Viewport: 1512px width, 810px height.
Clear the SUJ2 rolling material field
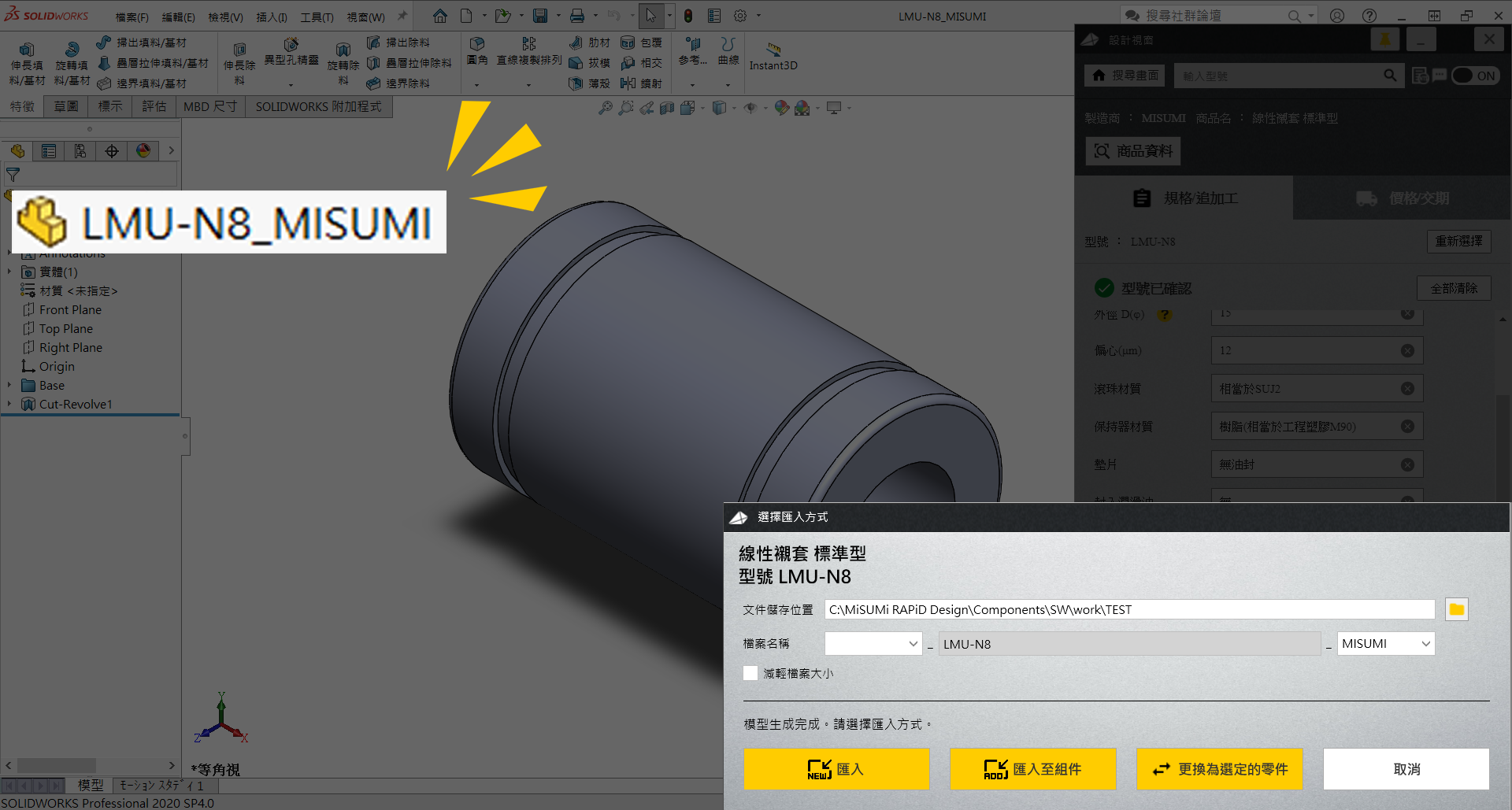1407,389
